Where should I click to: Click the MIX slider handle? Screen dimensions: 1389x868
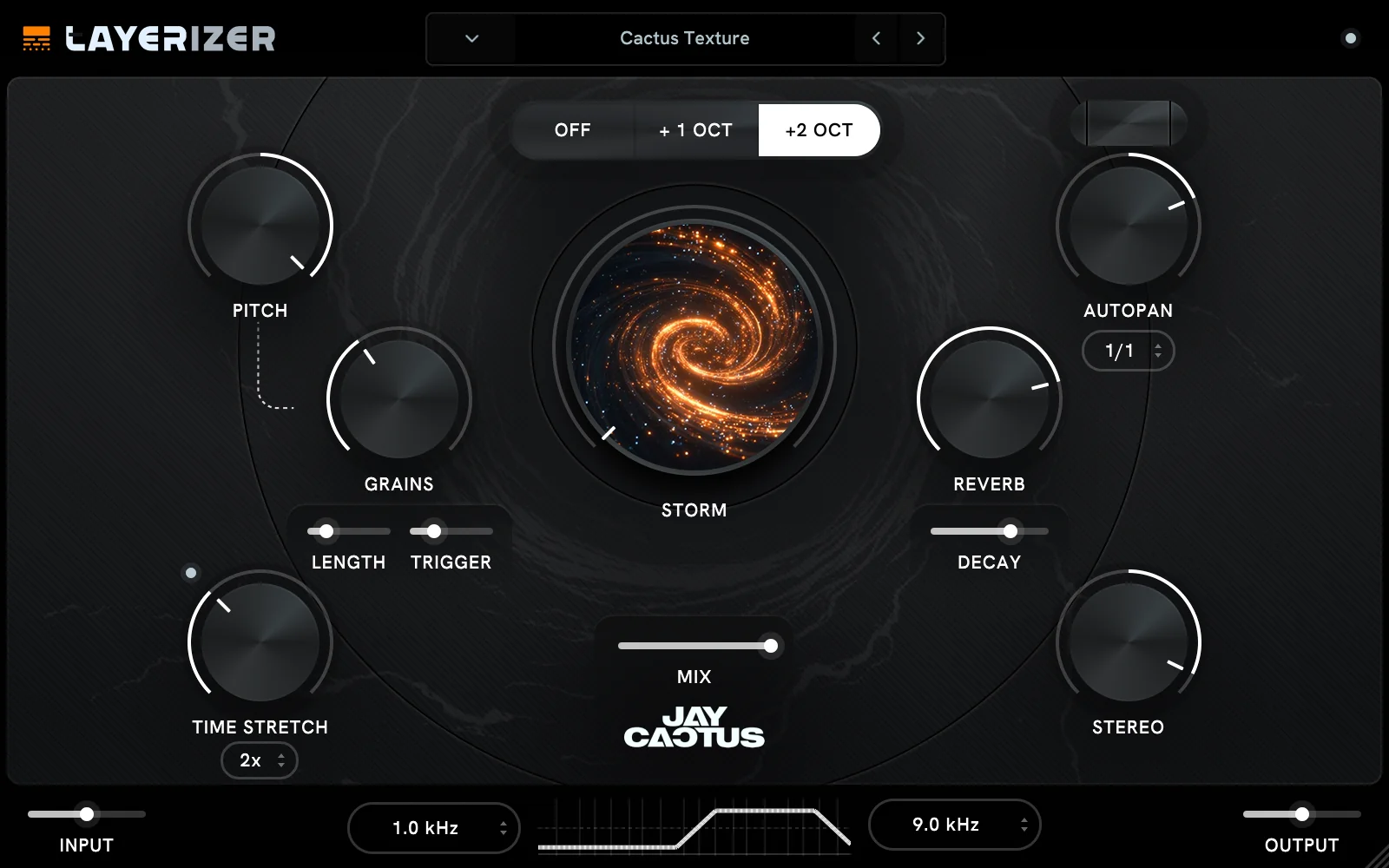tap(770, 646)
